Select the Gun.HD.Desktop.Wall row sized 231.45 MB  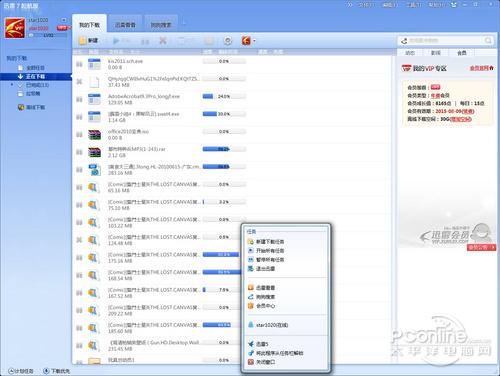pos(232,346)
